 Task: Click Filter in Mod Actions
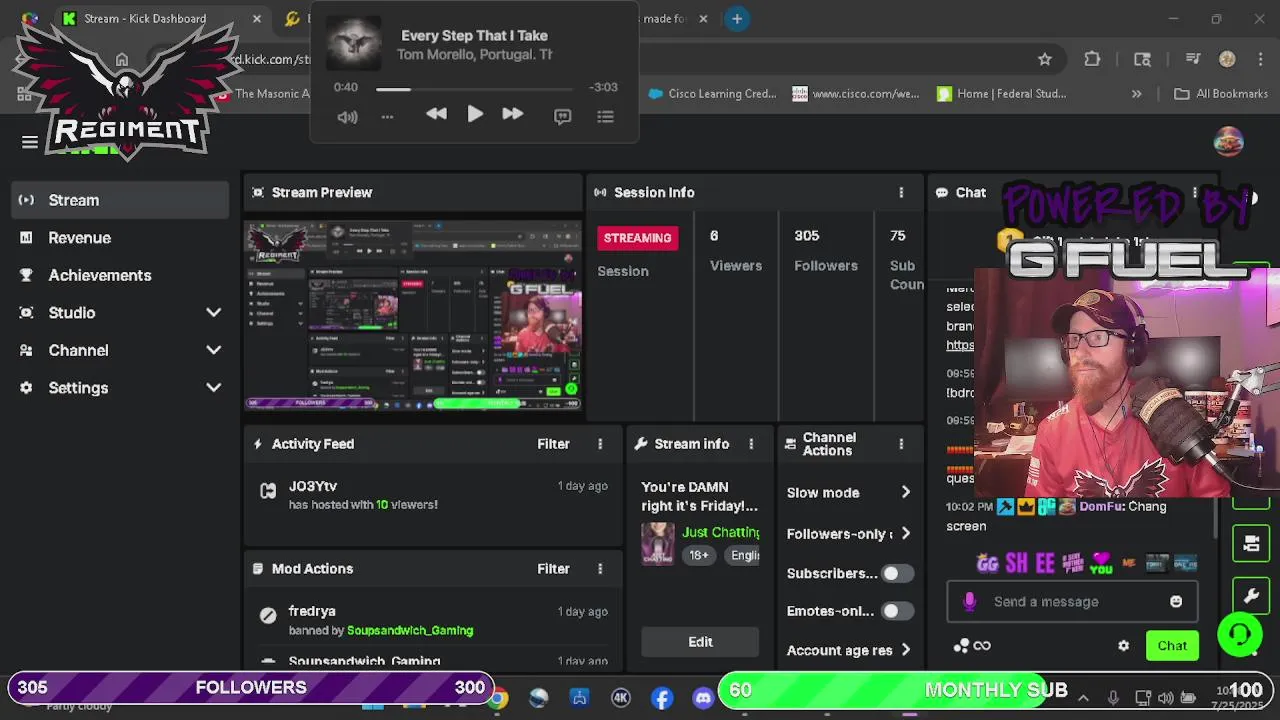click(x=553, y=569)
